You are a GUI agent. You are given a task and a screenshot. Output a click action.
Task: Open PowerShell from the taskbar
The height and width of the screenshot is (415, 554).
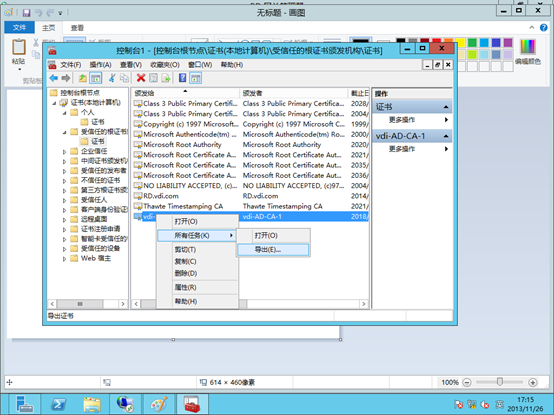pyautogui.click(x=58, y=404)
